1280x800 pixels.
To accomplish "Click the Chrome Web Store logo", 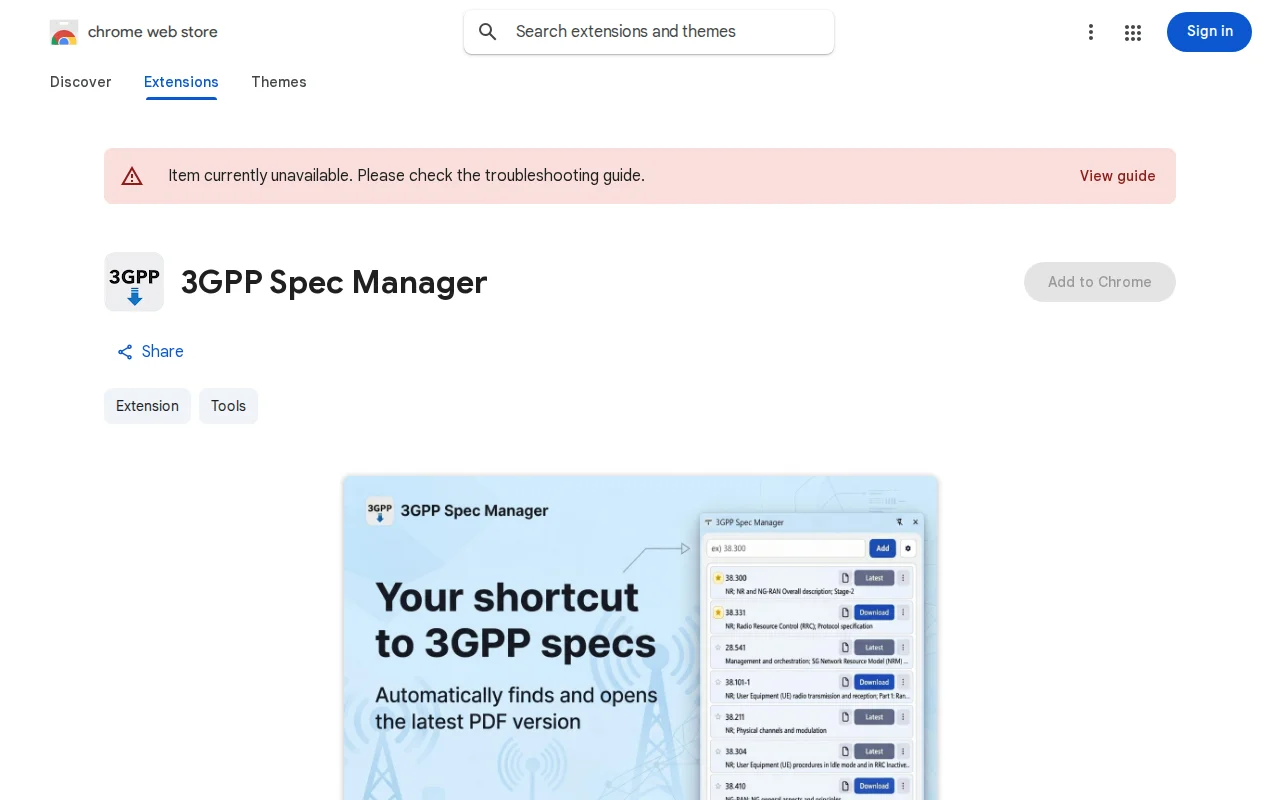I will click(x=64, y=32).
